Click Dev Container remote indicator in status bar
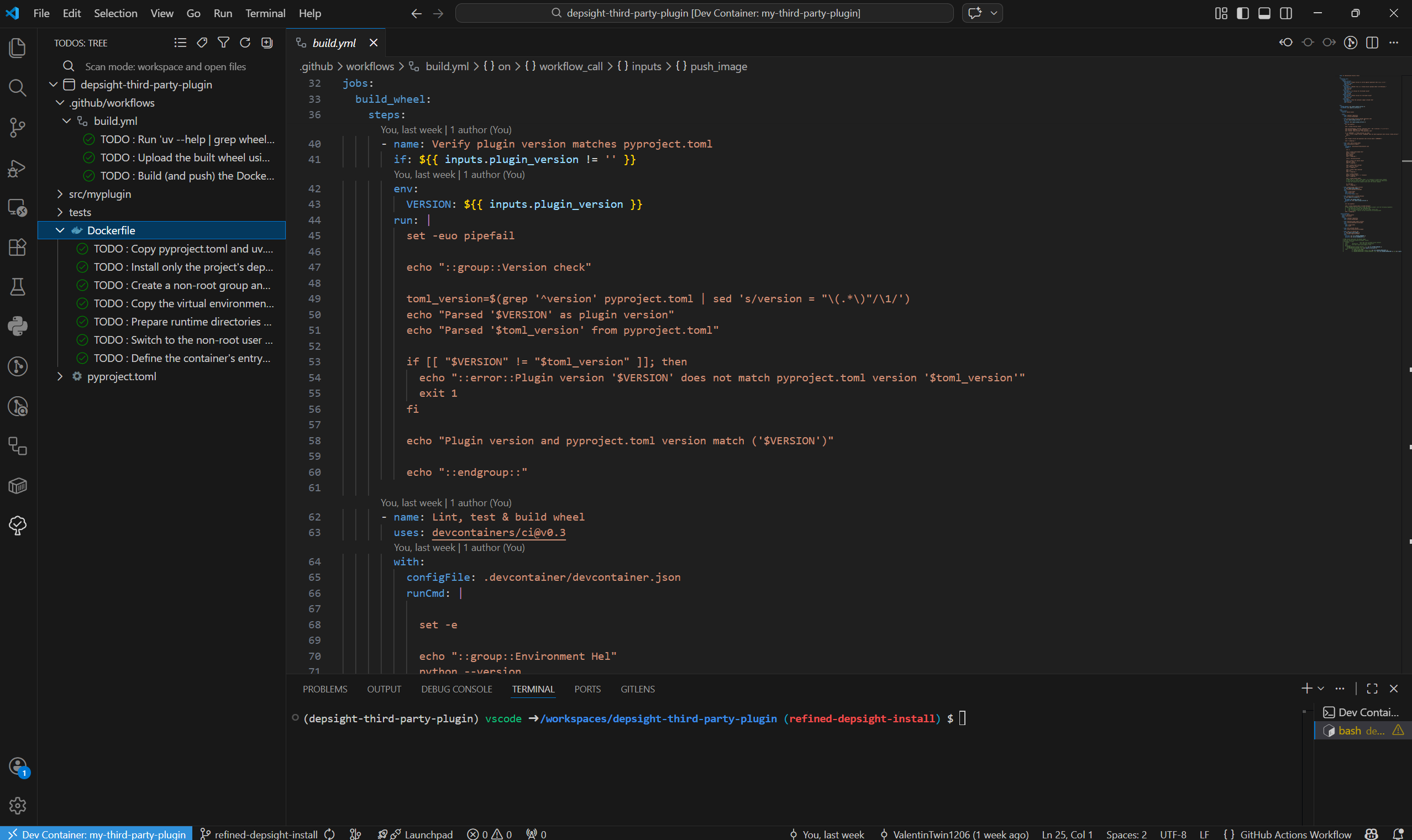This screenshot has height=840, width=1412. 96,834
